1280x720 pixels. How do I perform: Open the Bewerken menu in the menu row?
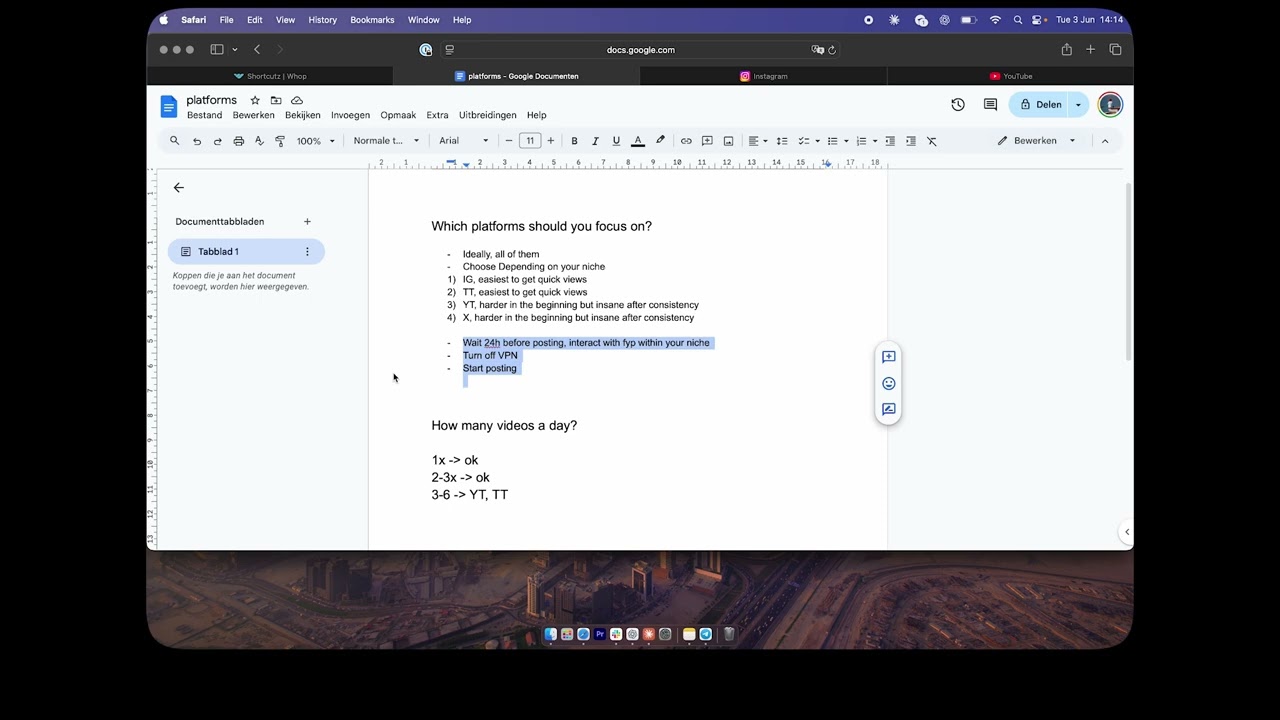click(x=253, y=115)
